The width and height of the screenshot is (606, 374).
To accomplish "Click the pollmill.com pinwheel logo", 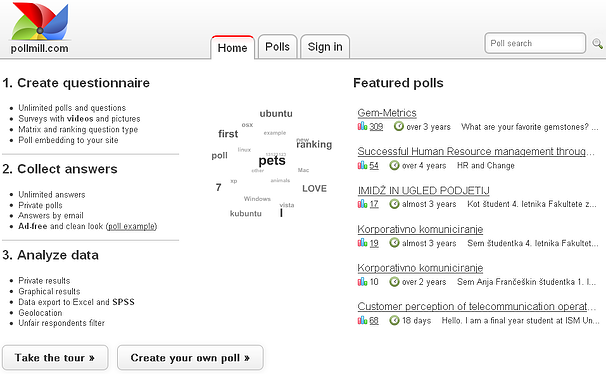I will click(x=40, y=28).
